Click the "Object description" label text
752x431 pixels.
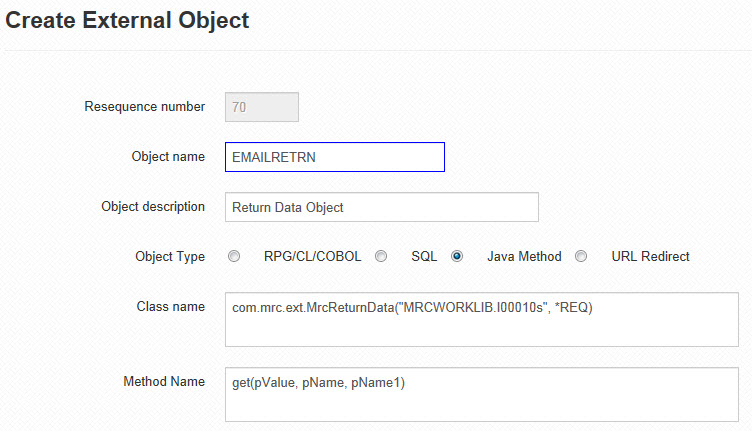(153, 207)
